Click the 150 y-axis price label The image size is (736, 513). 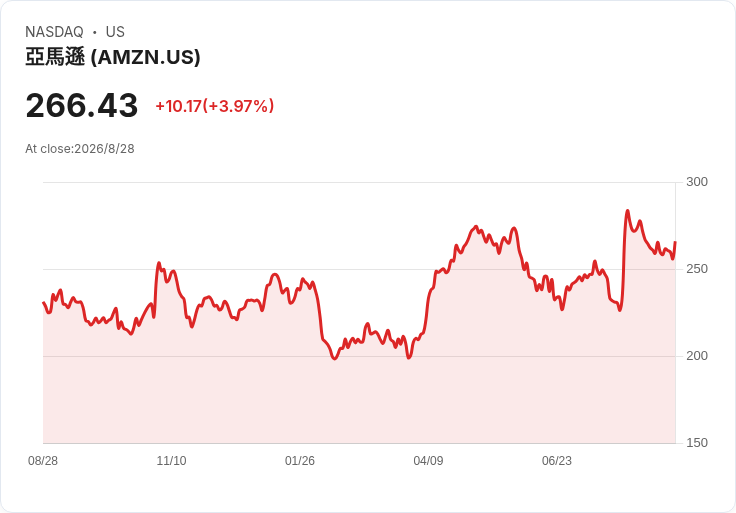coord(697,443)
